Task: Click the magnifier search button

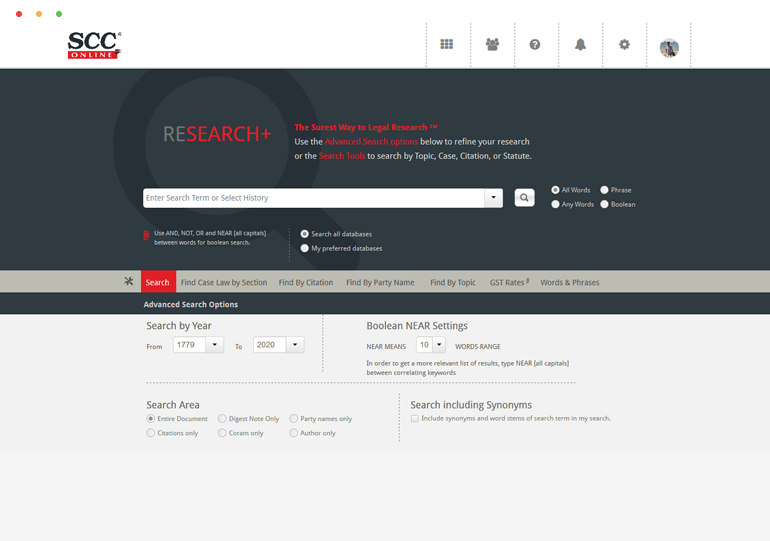Action: click(524, 198)
